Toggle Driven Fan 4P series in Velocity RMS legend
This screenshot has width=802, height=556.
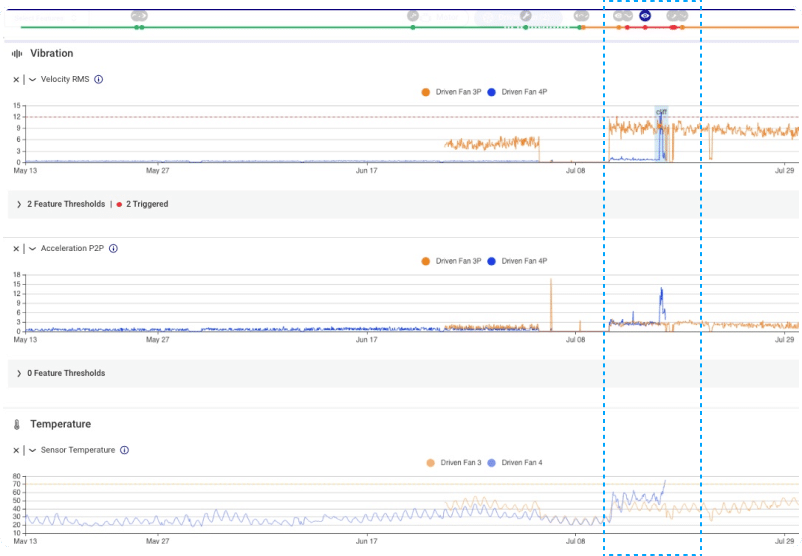pos(517,92)
